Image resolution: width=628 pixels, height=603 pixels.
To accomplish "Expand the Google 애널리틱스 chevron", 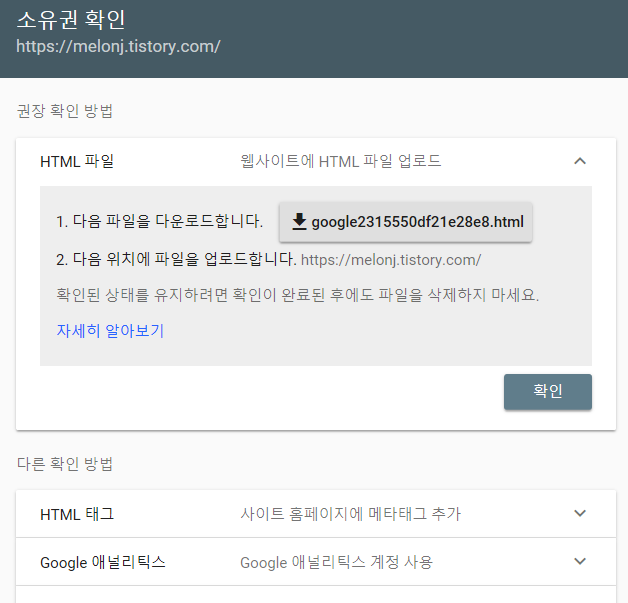I will pos(580,561).
